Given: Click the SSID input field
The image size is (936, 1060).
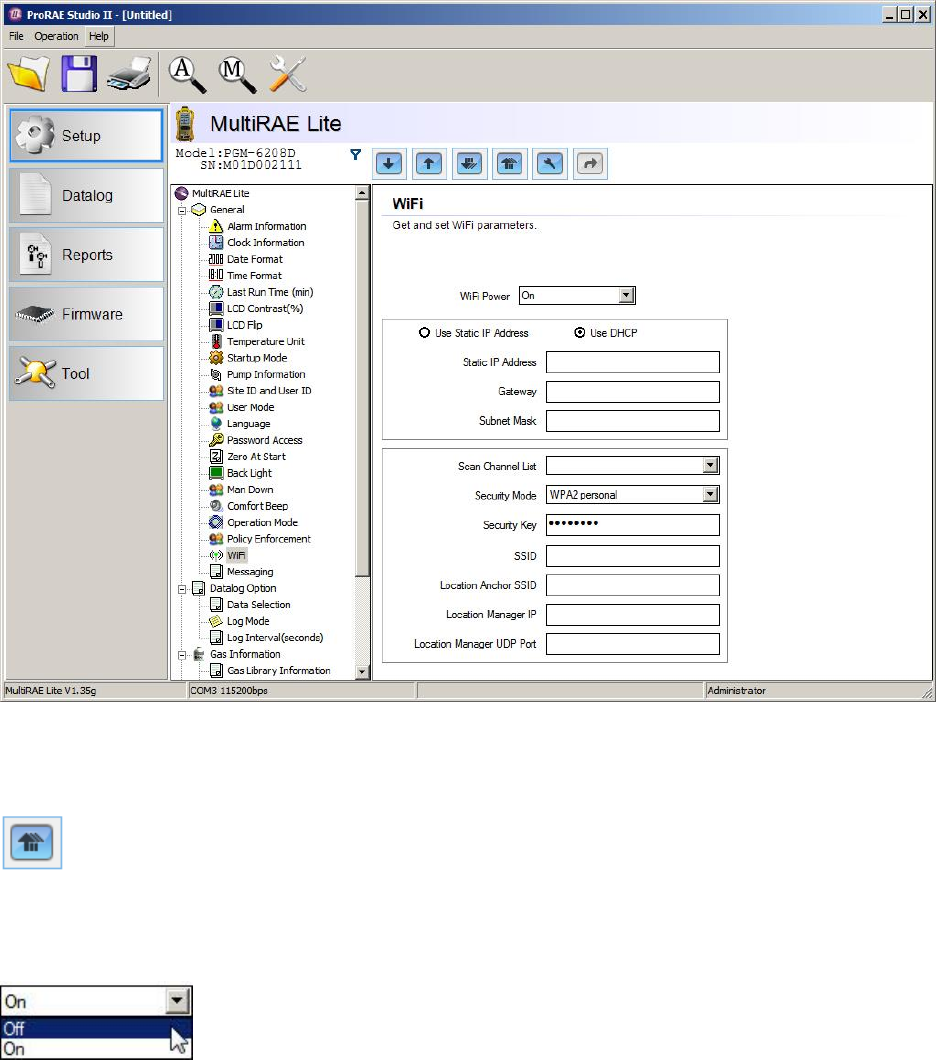Looking at the screenshot, I should click(633, 556).
